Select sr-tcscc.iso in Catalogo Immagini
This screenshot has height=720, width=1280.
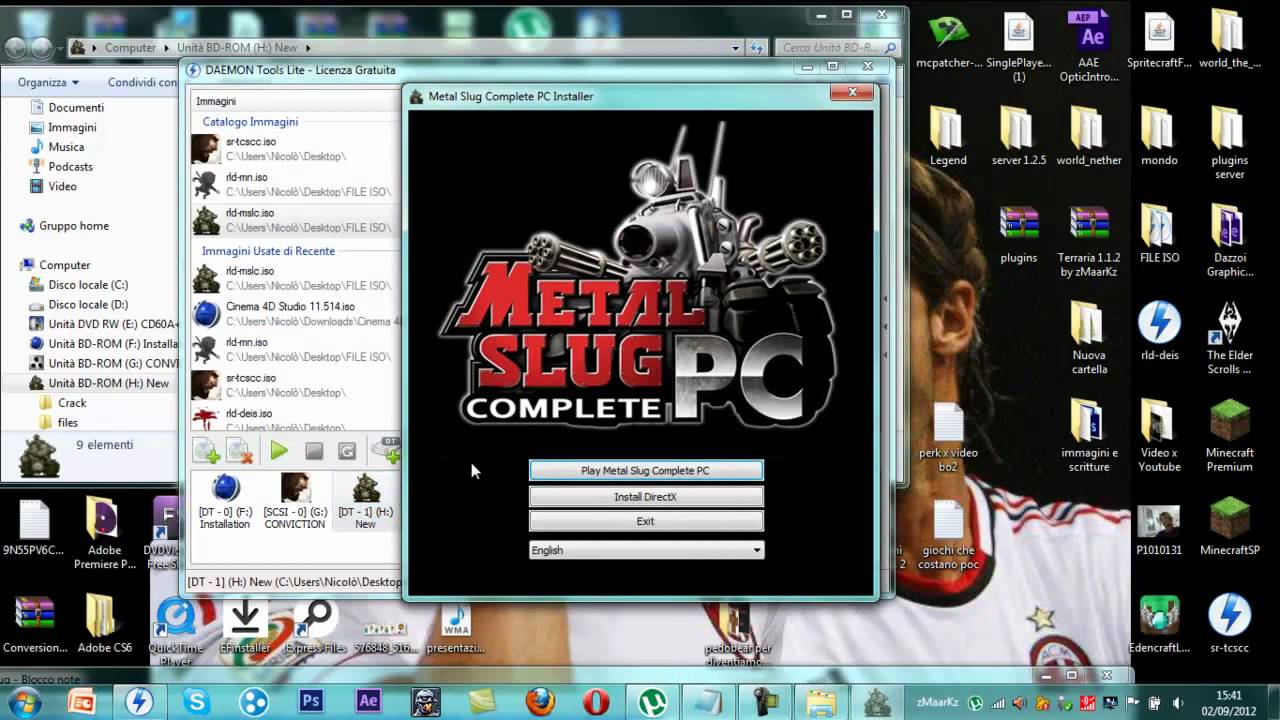pyautogui.click(x=295, y=149)
